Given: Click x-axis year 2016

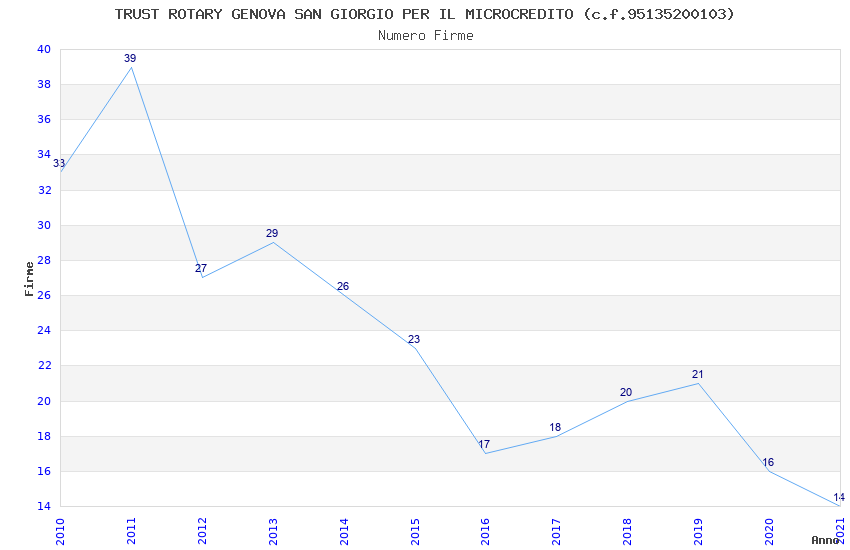Looking at the screenshot, I should pos(486,532).
